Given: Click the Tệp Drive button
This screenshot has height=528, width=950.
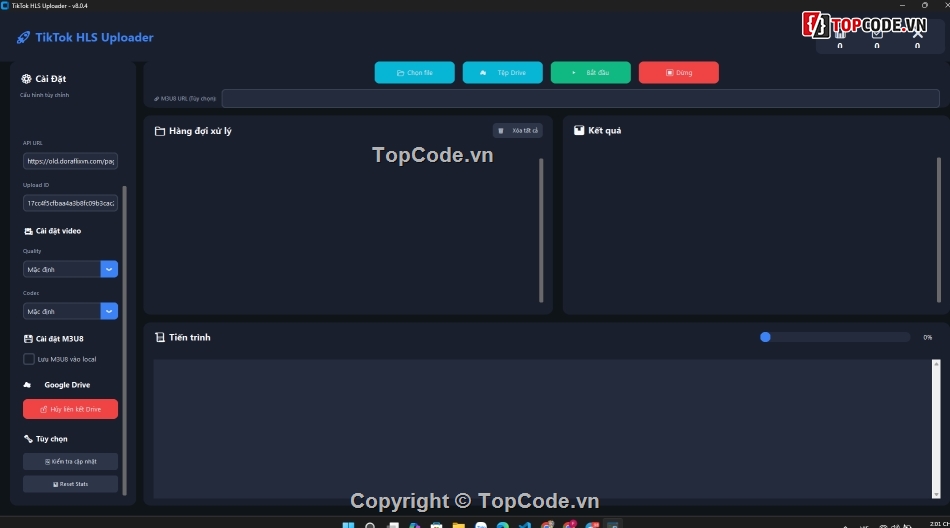Looking at the screenshot, I should click(503, 73).
